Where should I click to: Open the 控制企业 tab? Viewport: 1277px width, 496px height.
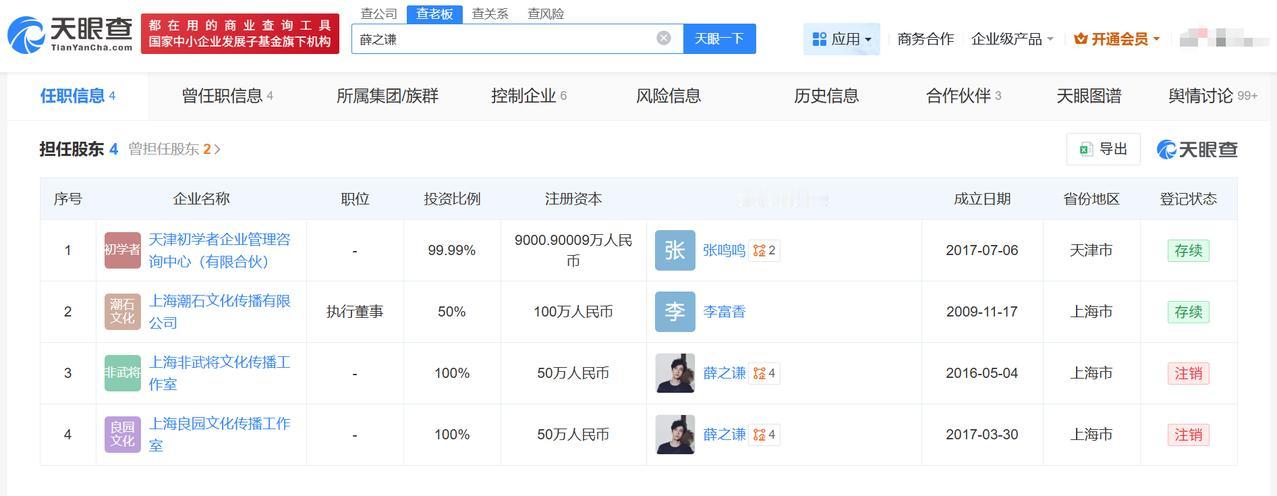(529, 96)
